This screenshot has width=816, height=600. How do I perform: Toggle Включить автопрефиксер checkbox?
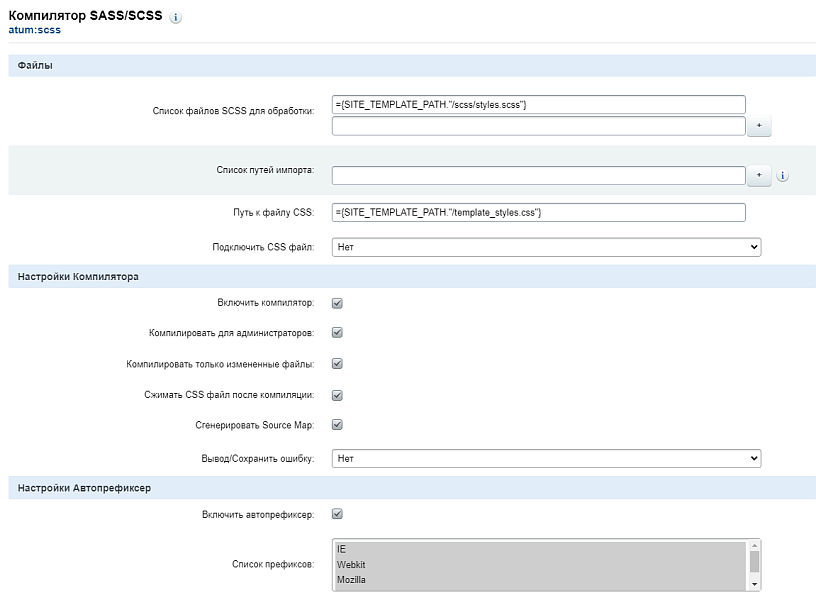coord(338,515)
